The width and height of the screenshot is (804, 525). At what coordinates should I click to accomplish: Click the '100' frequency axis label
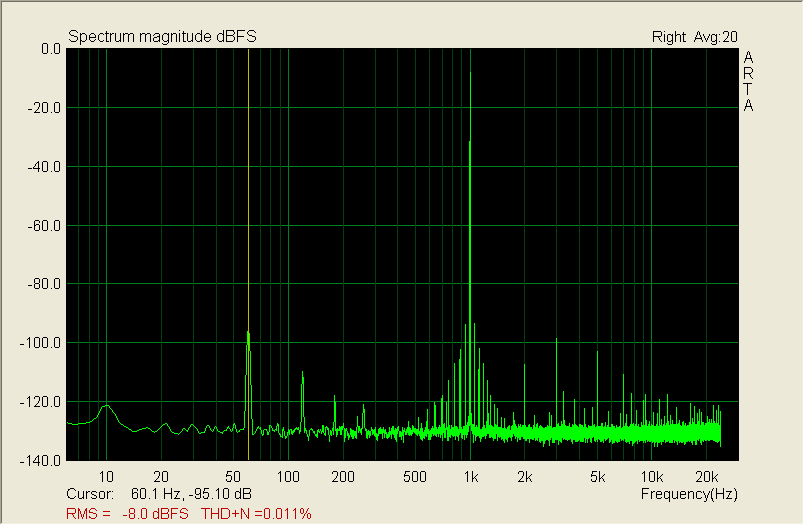288,477
